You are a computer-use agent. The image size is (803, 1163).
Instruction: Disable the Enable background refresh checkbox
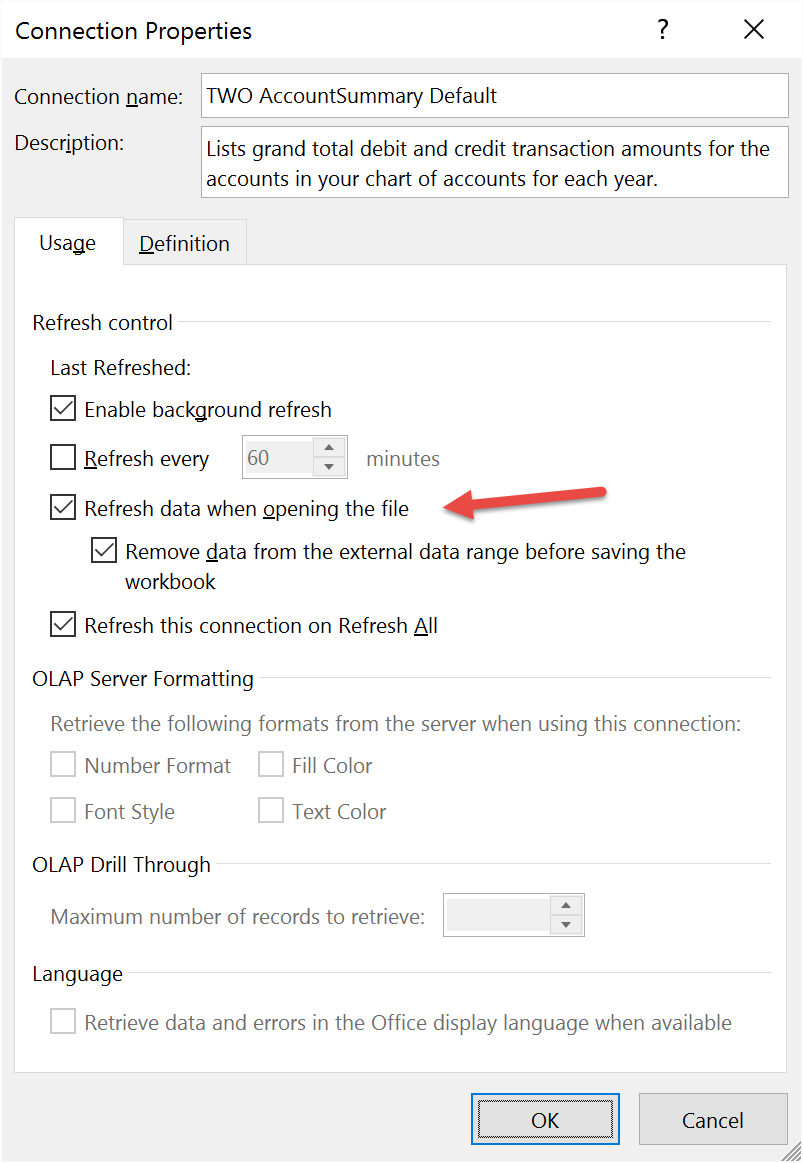pos(63,409)
